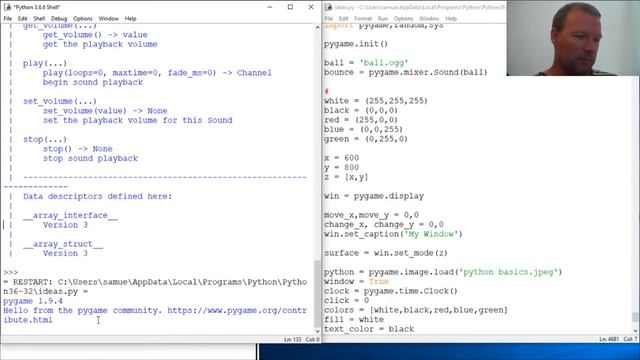640x360 pixels.
Task: Click 'win = pygame.display' line
Action: pyautogui.click(x=374, y=196)
